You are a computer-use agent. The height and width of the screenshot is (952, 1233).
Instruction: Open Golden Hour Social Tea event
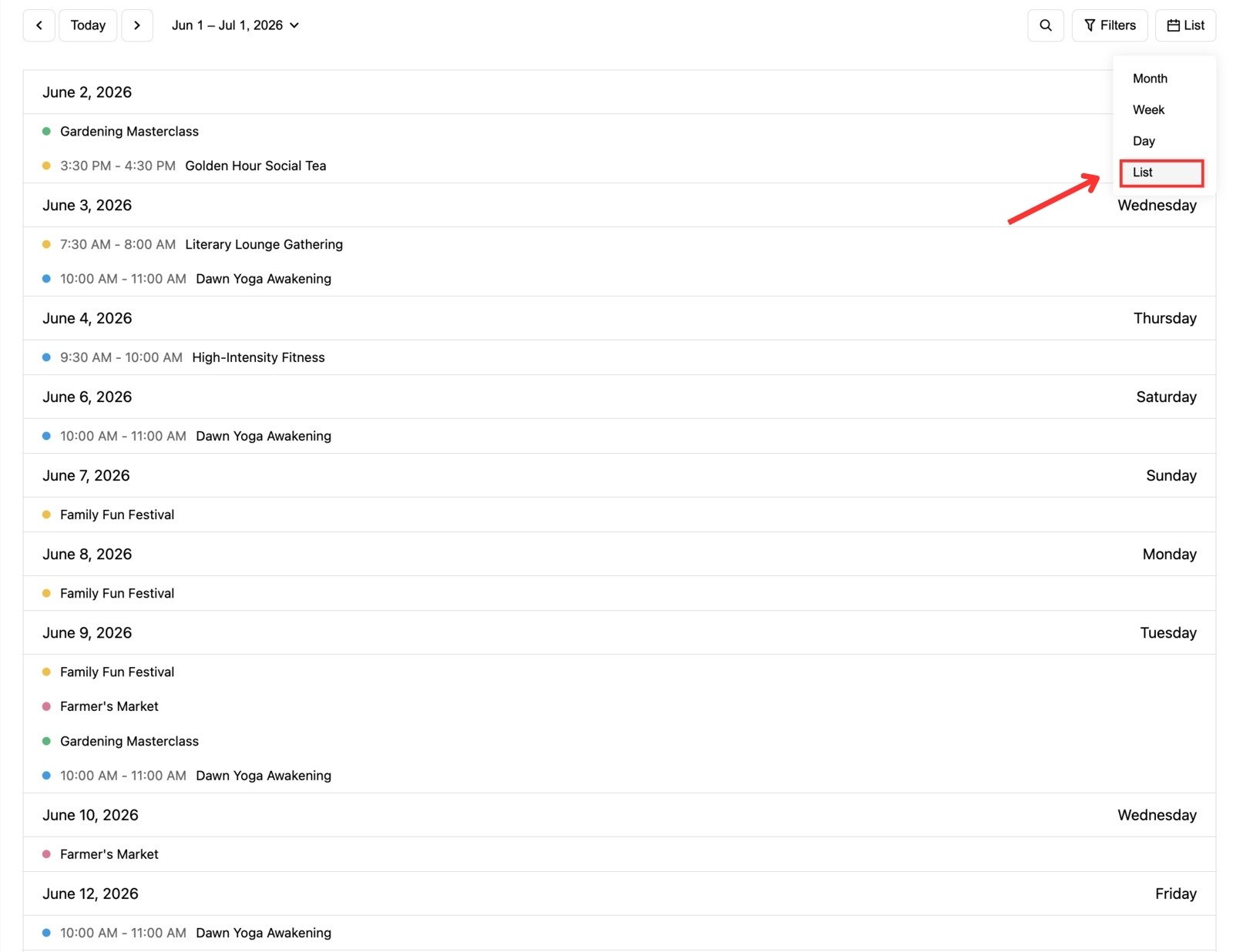(256, 166)
